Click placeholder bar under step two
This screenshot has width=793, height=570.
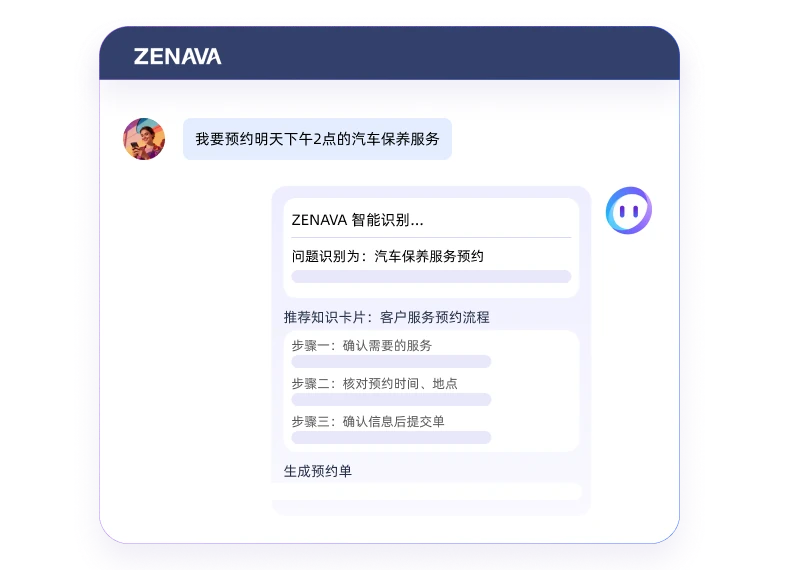click(391, 399)
